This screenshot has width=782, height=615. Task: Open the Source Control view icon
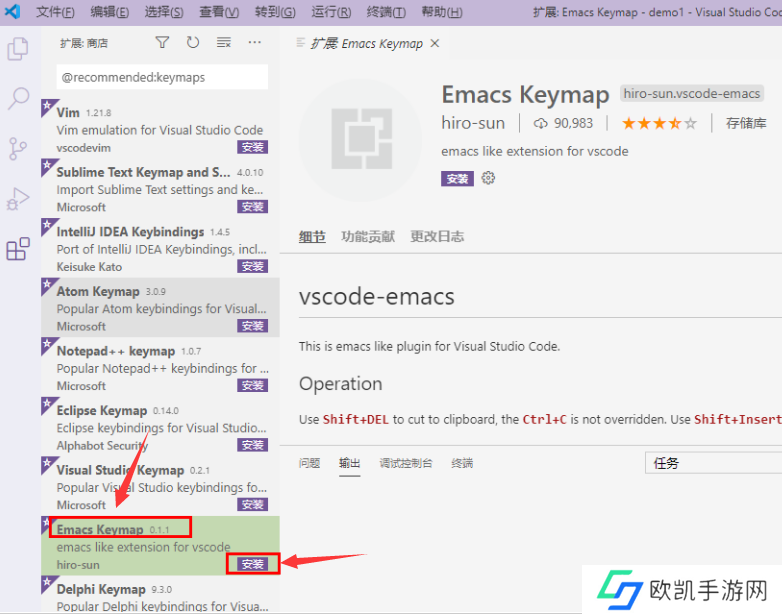(x=18, y=149)
